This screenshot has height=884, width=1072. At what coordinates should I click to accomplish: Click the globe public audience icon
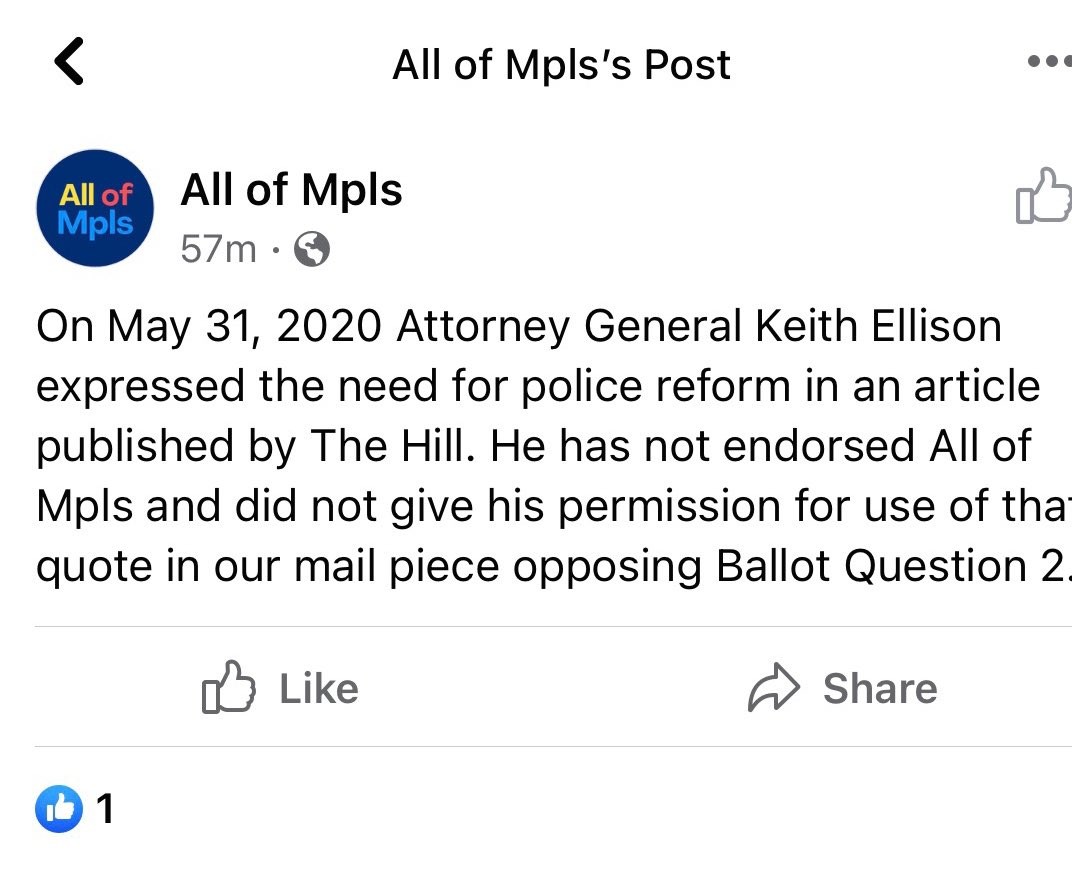[x=311, y=248]
